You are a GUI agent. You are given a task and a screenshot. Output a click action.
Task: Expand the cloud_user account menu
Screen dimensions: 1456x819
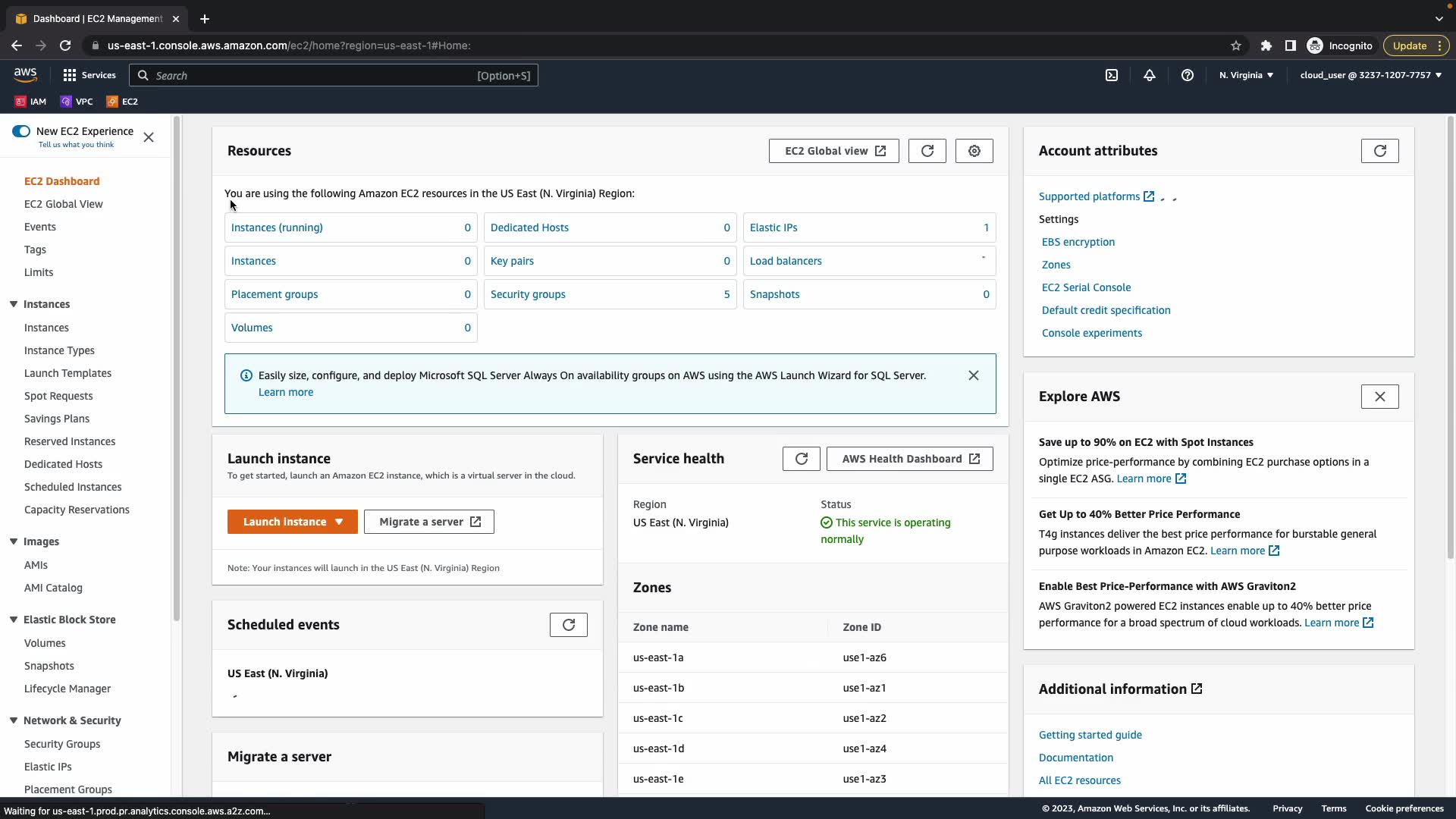(1370, 75)
